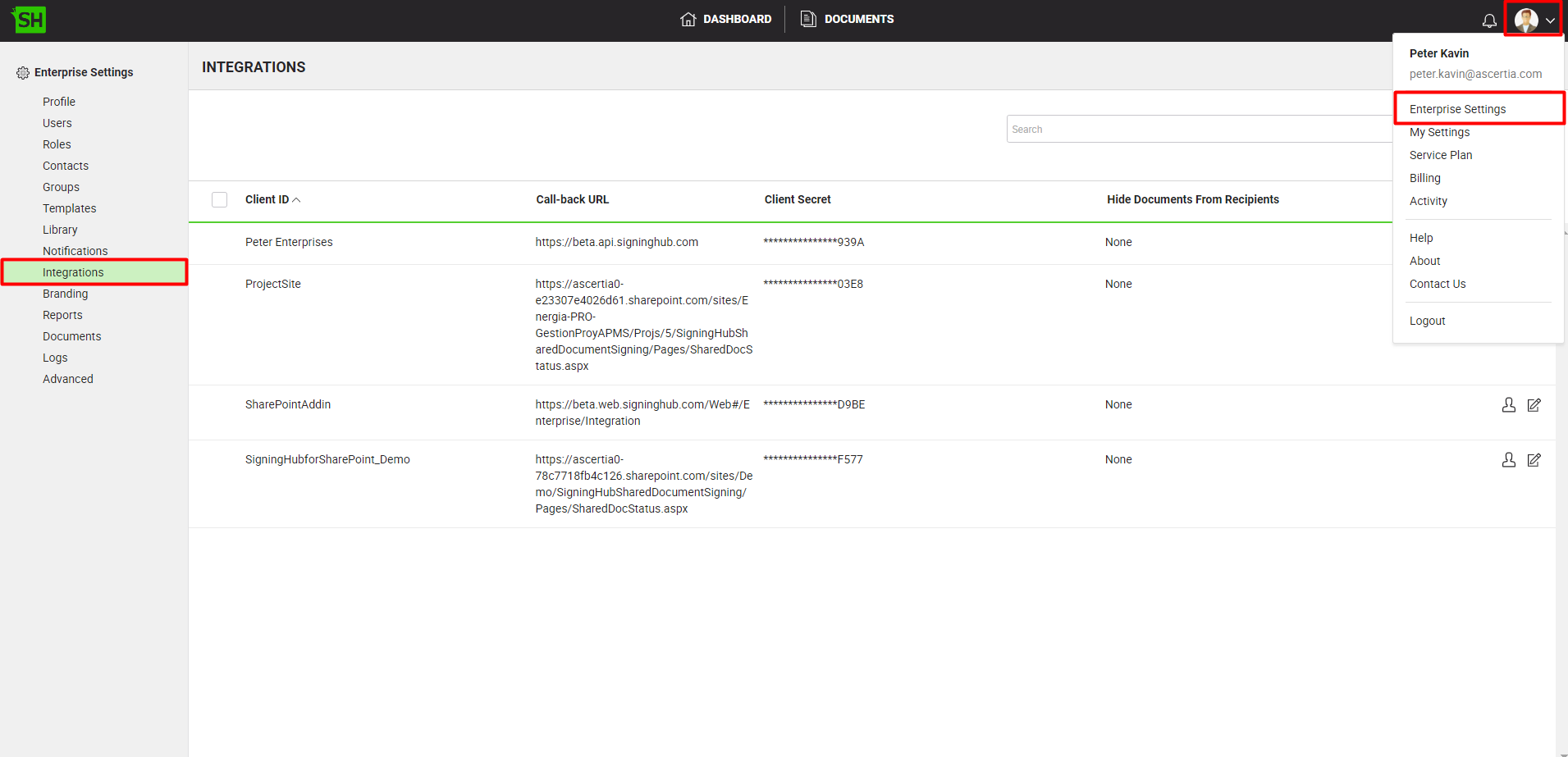This screenshot has width=1568, height=757.
Task: Click the user icon for SigningHubforSharePoint_Demo row
Action: point(1508,460)
